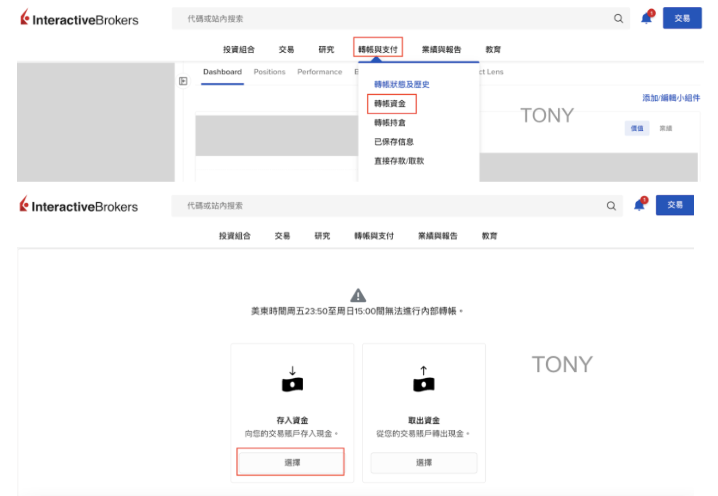The height and width of the screenshot is (496, 718).
Task: Open 轉帳與支付 menu in lower nav
Action: tap(374, 236)
